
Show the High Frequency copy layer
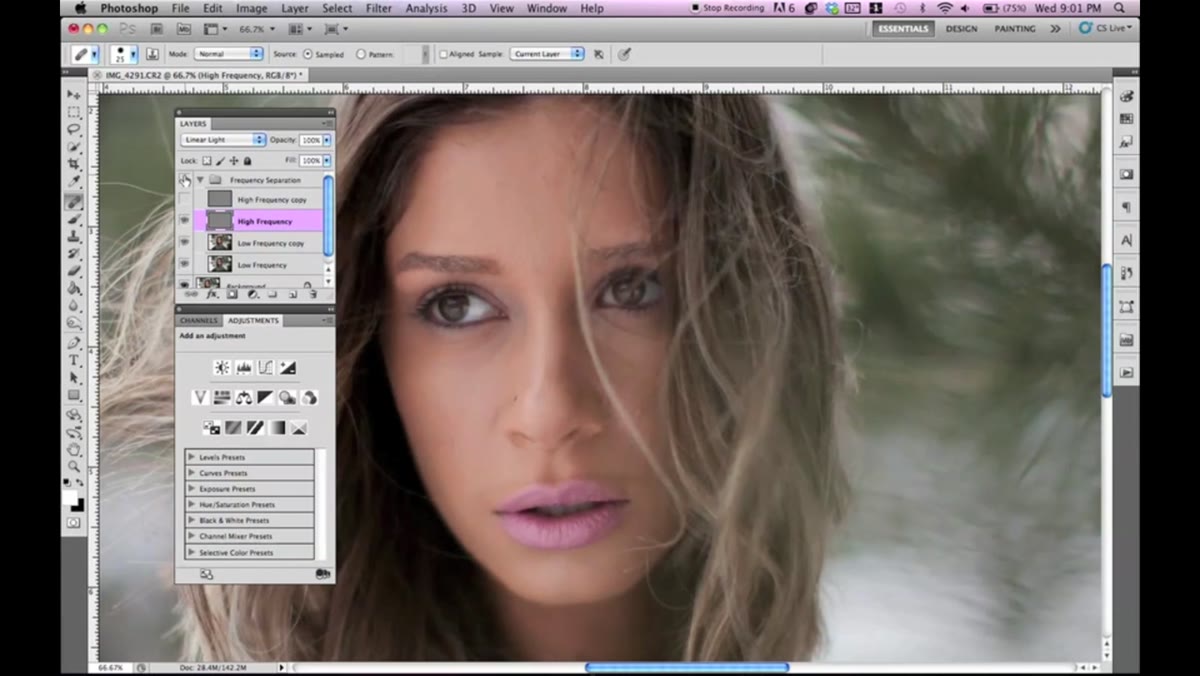[184, 200]
